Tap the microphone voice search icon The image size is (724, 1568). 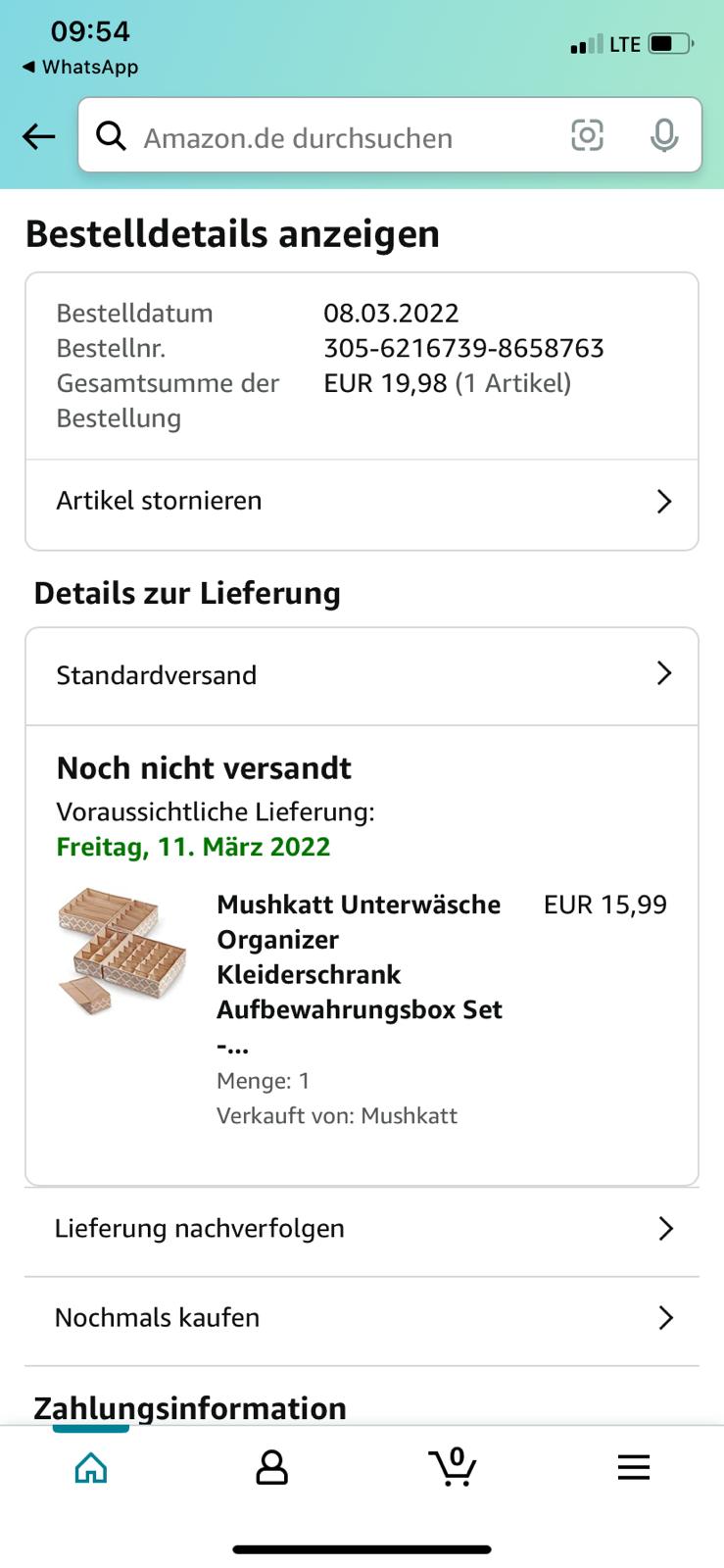664,135
